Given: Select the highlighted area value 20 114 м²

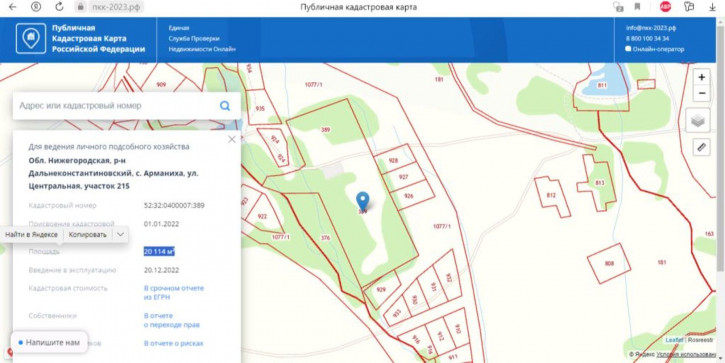Looking at the screenshot, I should pyautogui.click(x=159, y=252).
